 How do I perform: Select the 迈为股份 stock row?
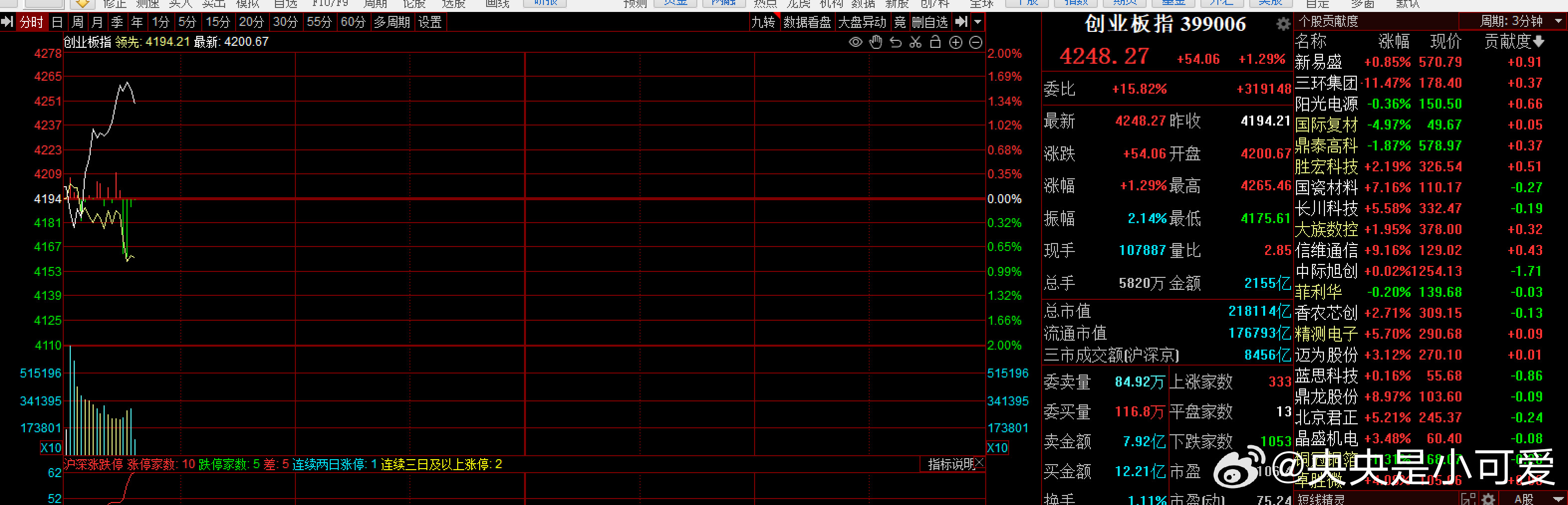(x=1431, y=355)
